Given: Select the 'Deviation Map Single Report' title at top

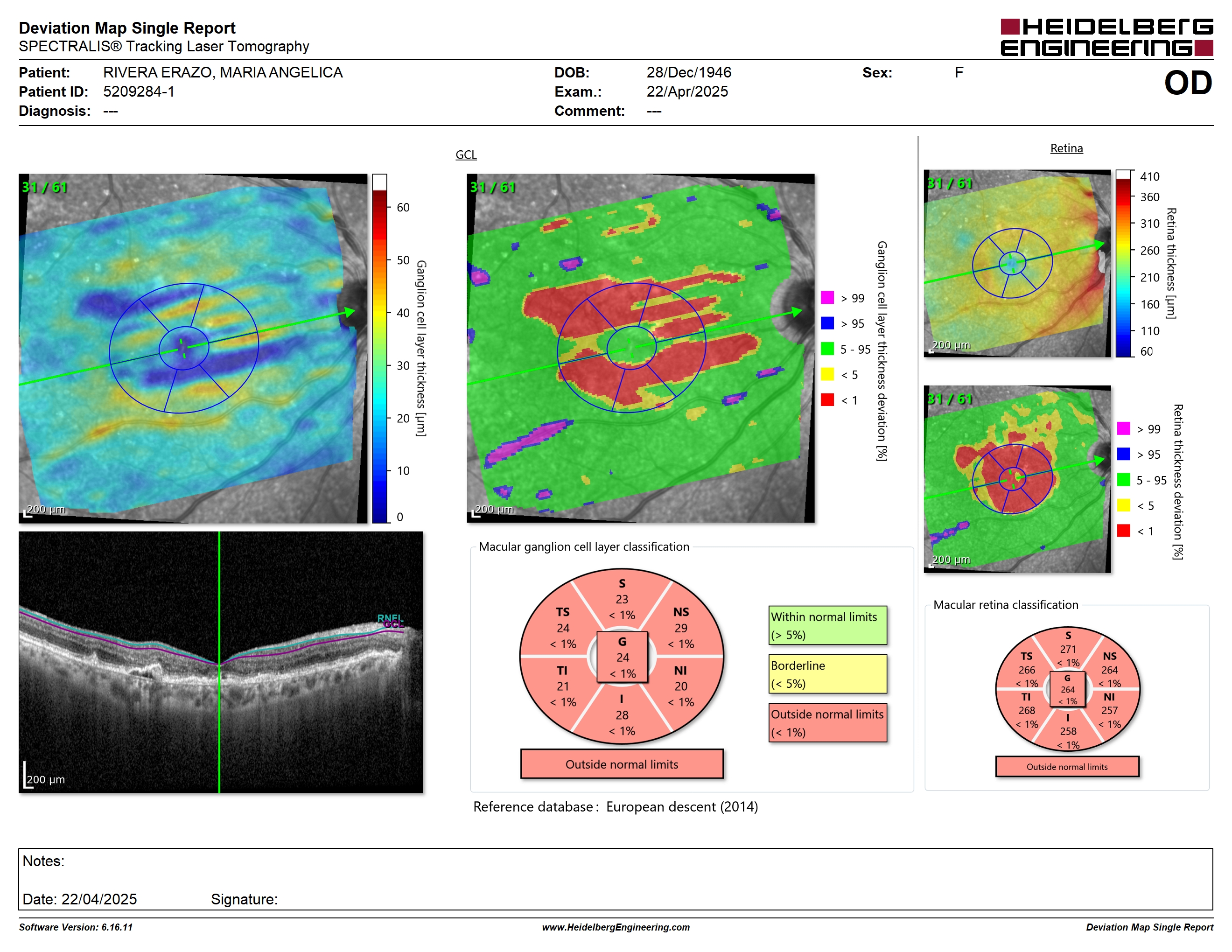Looking at the screenshot, I should tap(127, 28).
